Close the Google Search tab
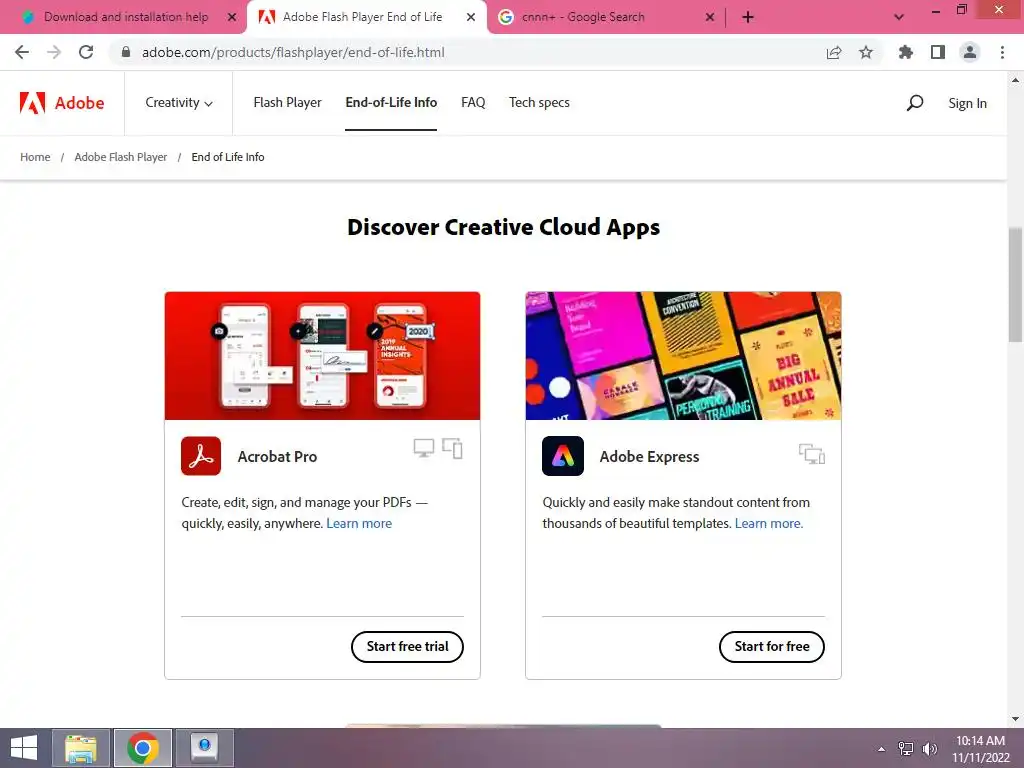Image resolution: width=1024 pixels, height=768 pixels. [x=710, y=17]
